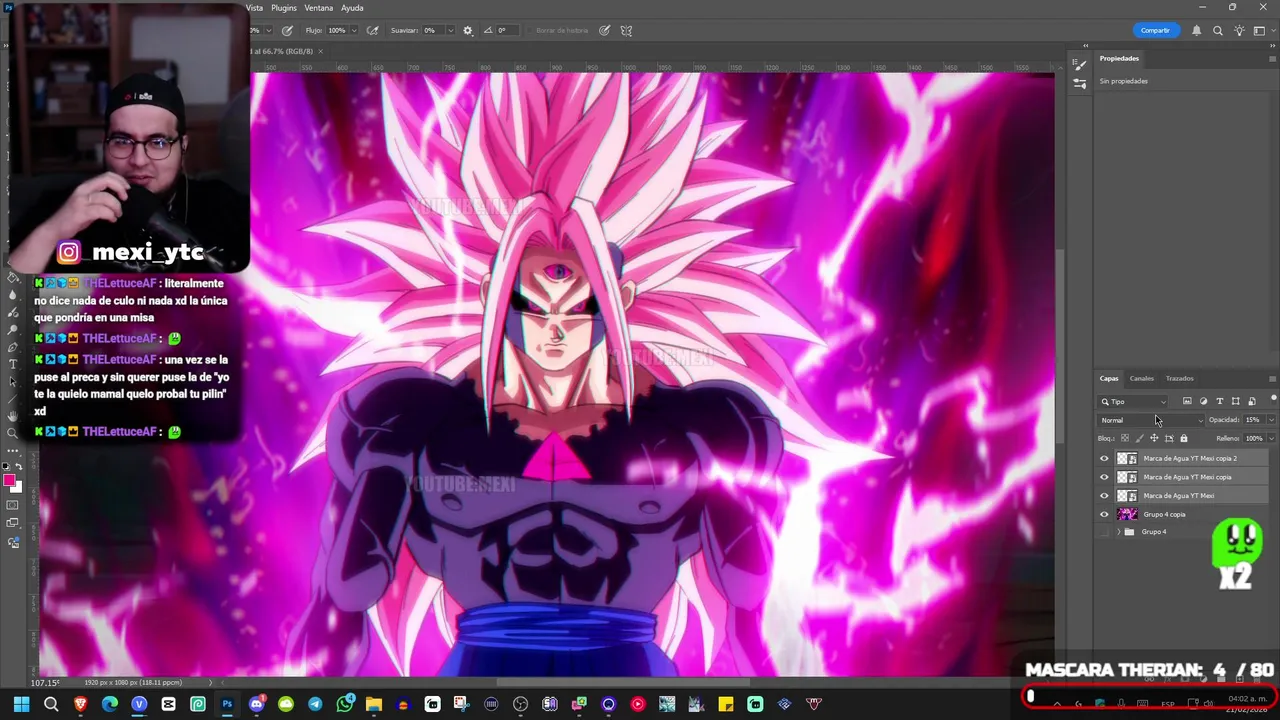Click the pixel layer filter icon
1280x720 pixels.
(1187, 401)
